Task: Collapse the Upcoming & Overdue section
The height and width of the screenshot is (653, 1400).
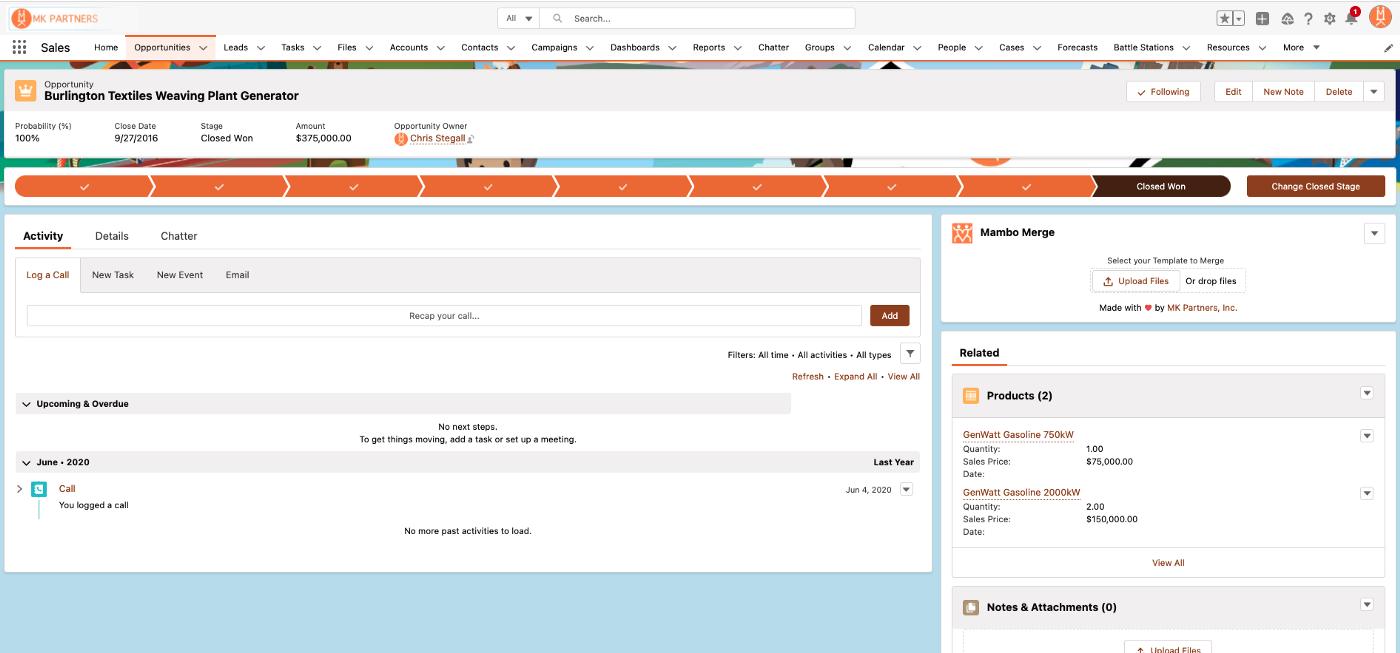Action: click(27, 404)
